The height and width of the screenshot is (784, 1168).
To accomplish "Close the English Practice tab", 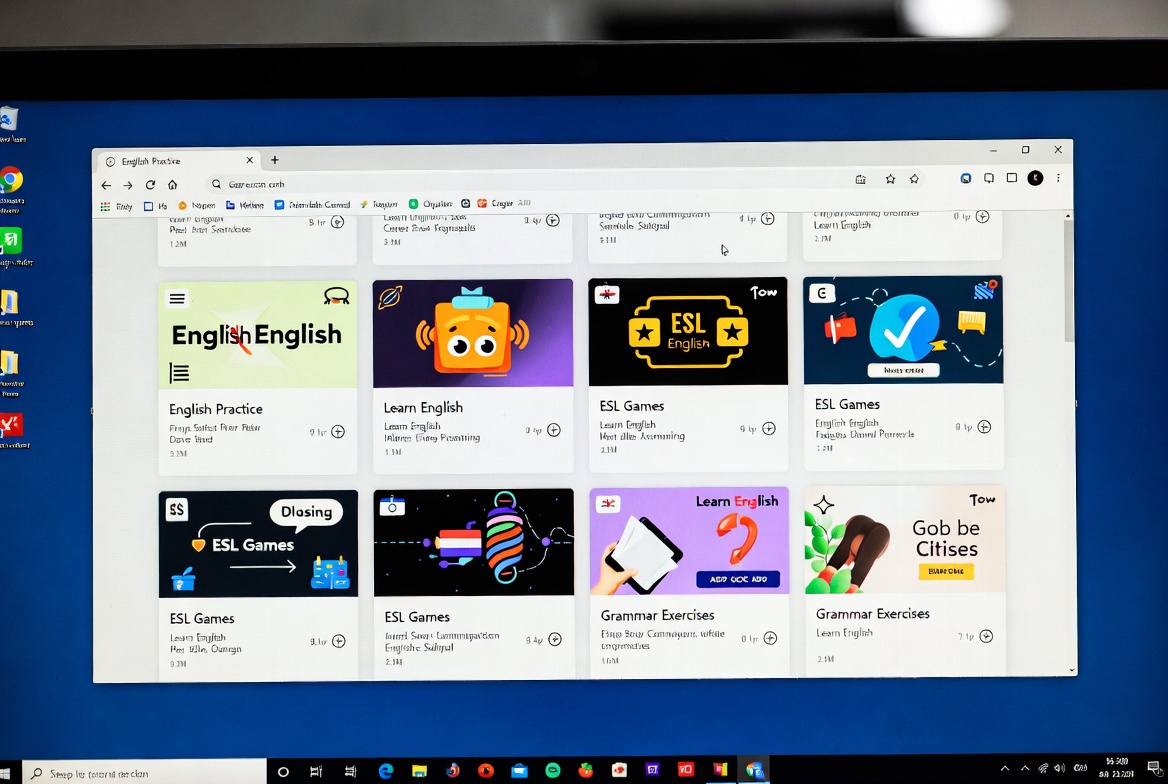I will click(x=250, y=160).
